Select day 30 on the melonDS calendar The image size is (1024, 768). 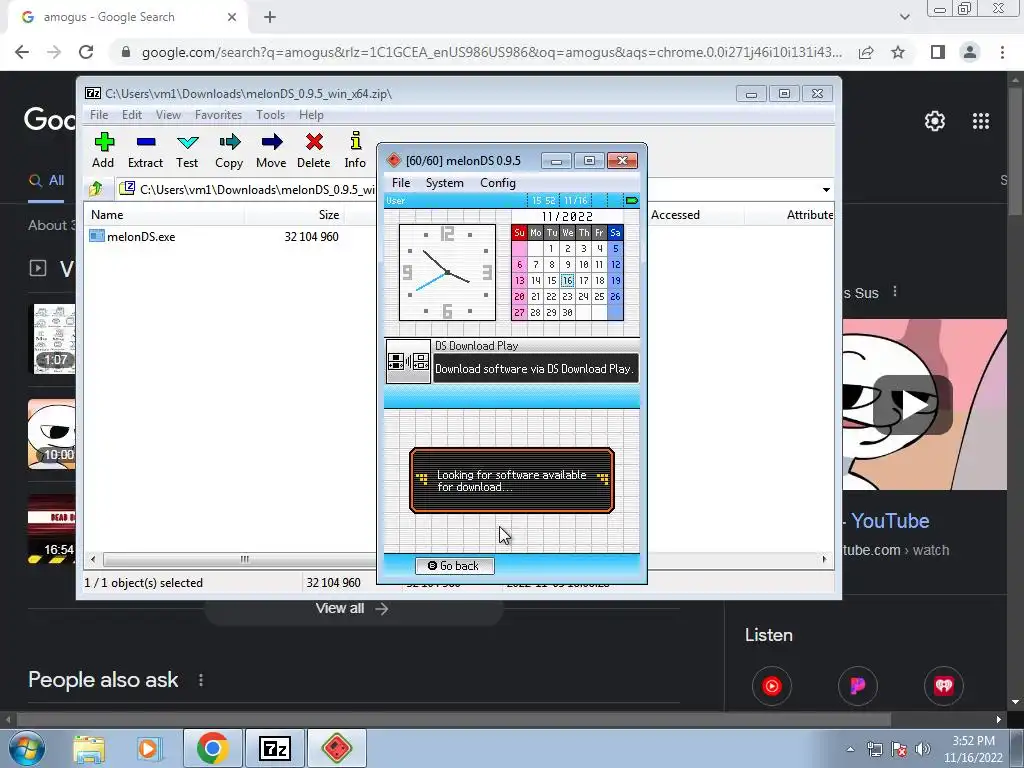568,313
